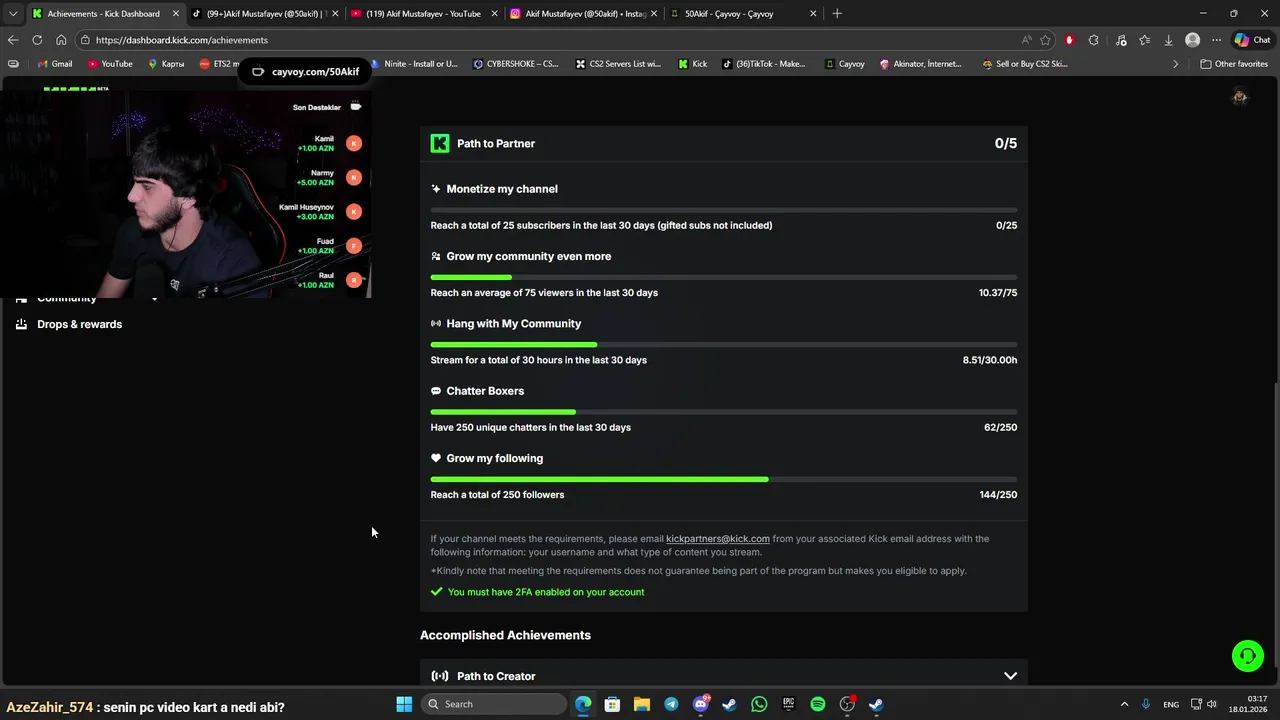The image size is (1280, 720).
Task: Click the kickpartners@kick.com email link
Action: click(x=718, y=539)
